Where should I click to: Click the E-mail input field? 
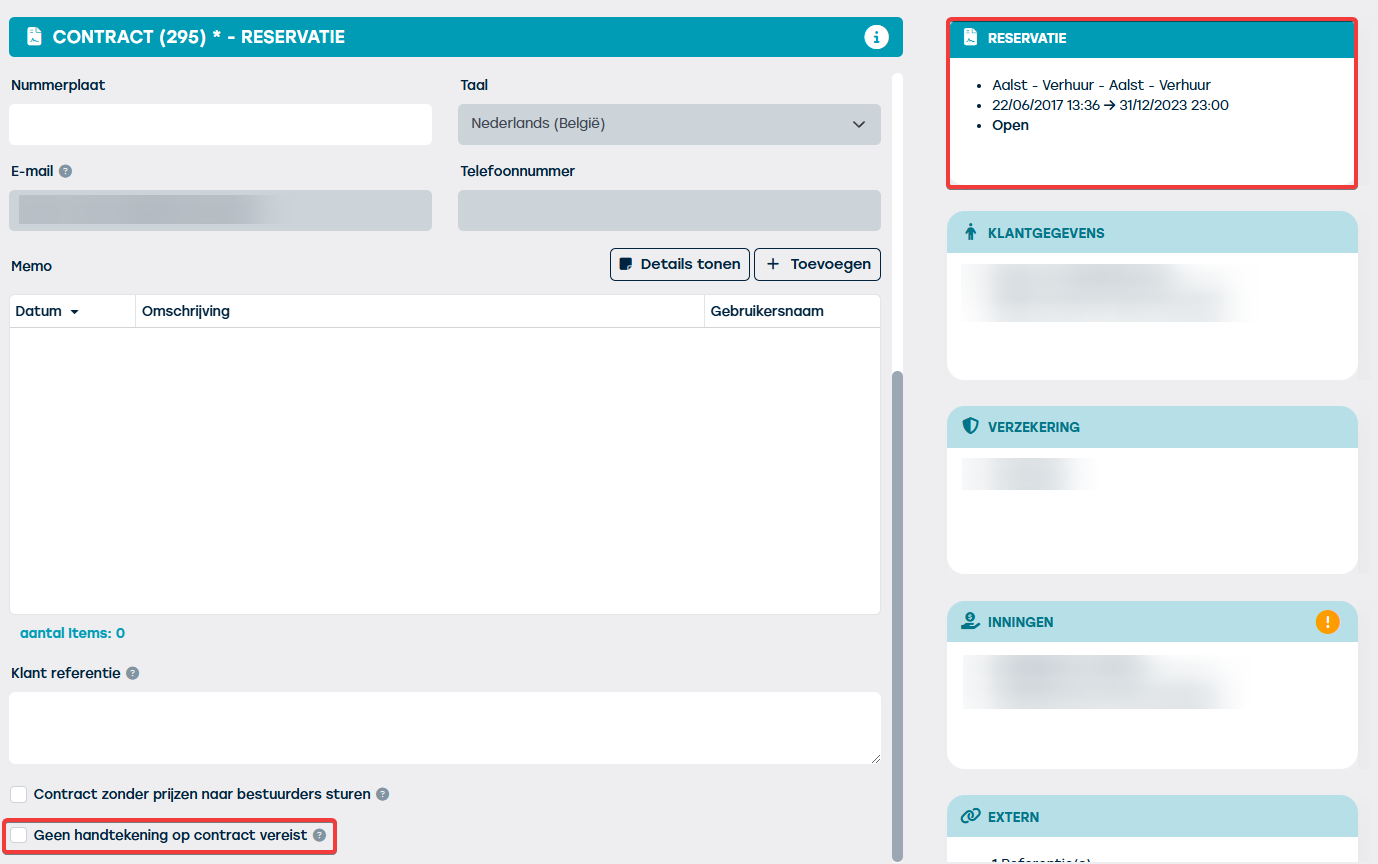(x=220, y=210)
